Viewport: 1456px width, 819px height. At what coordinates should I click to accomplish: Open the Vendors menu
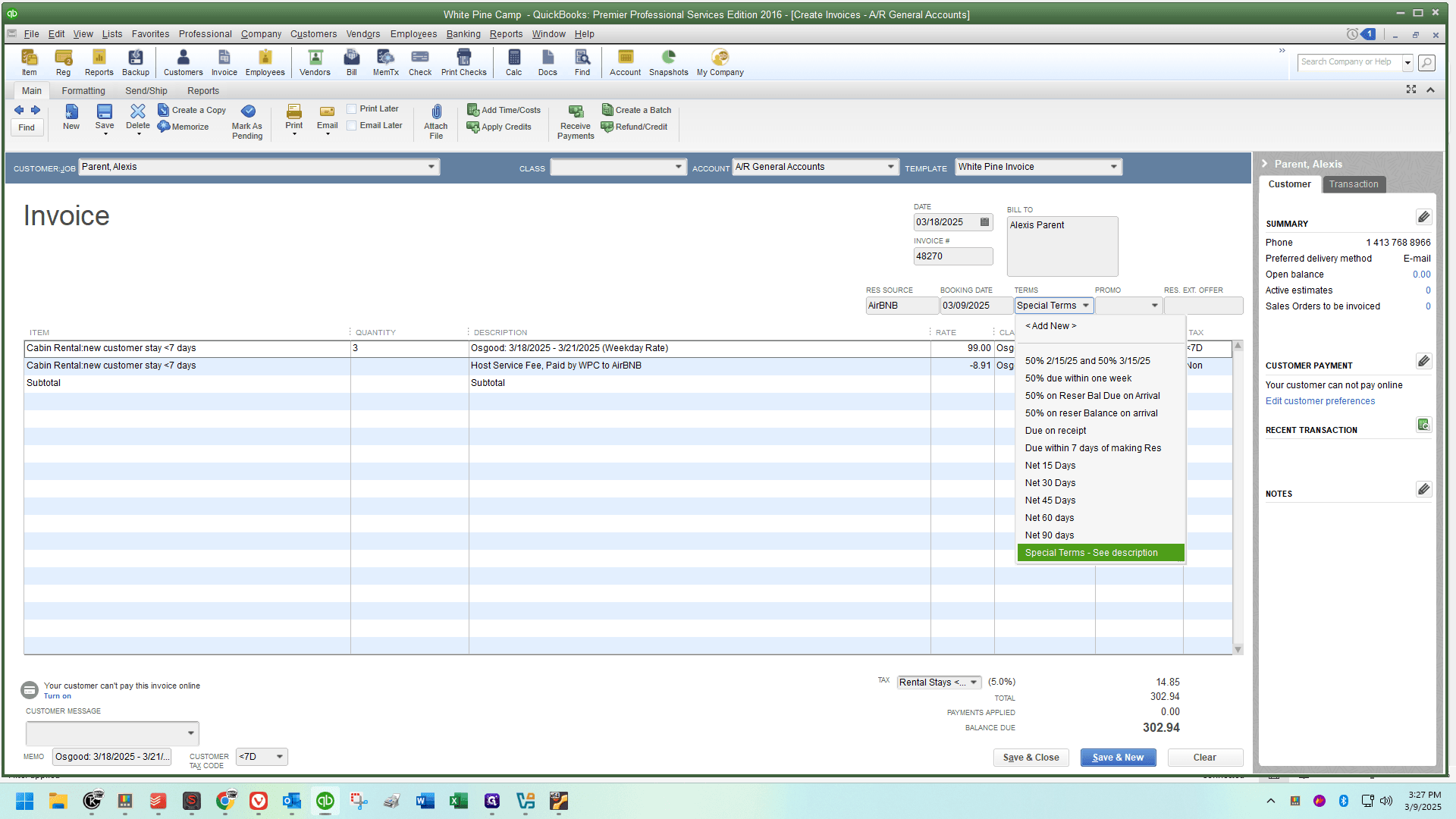(x=363, y=34)
